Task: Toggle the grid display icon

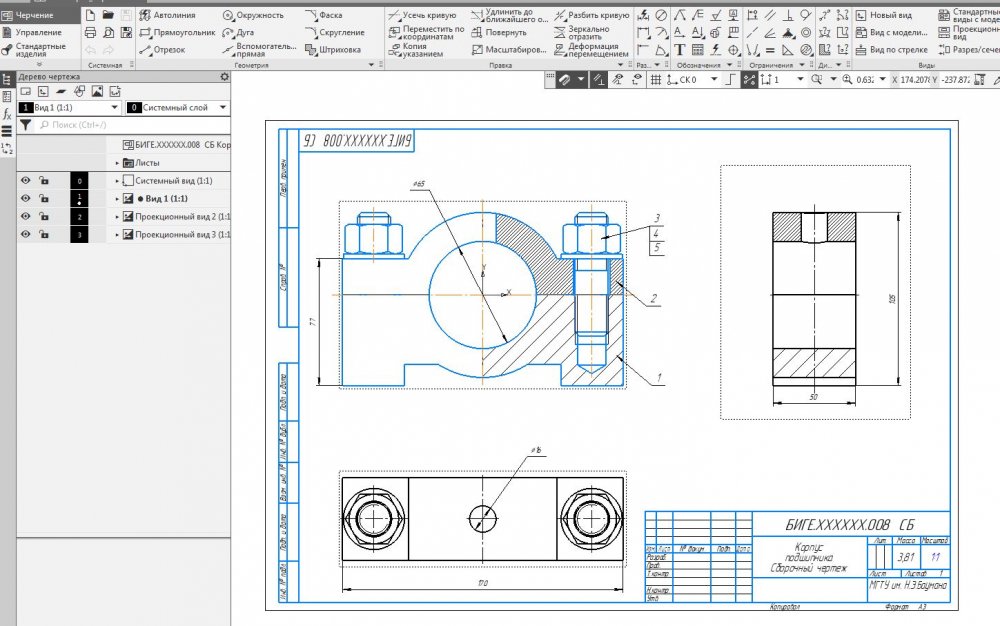Action: pyautogui.click(x=655, y=80)
